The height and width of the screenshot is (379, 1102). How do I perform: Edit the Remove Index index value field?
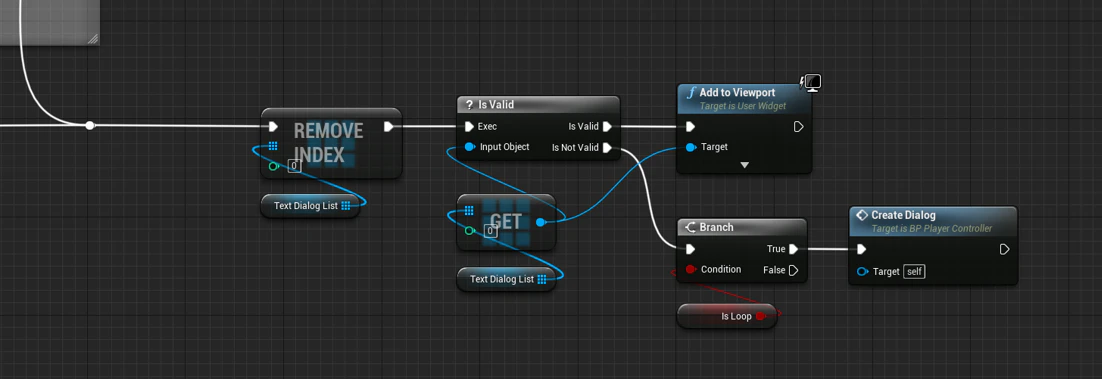coord(294,166)
